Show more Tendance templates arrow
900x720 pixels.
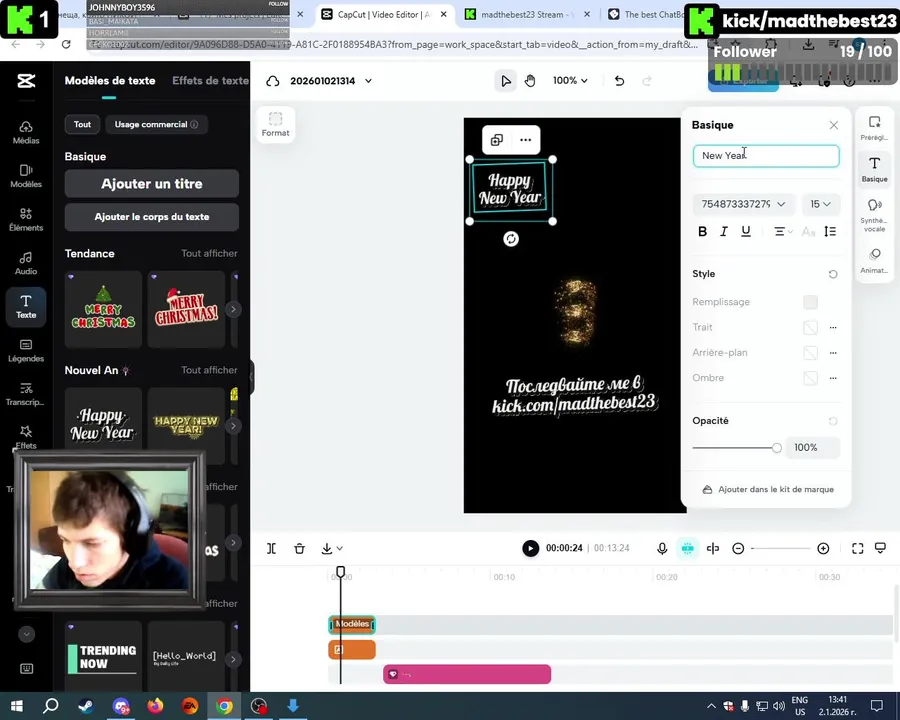(x=233, y=309)
